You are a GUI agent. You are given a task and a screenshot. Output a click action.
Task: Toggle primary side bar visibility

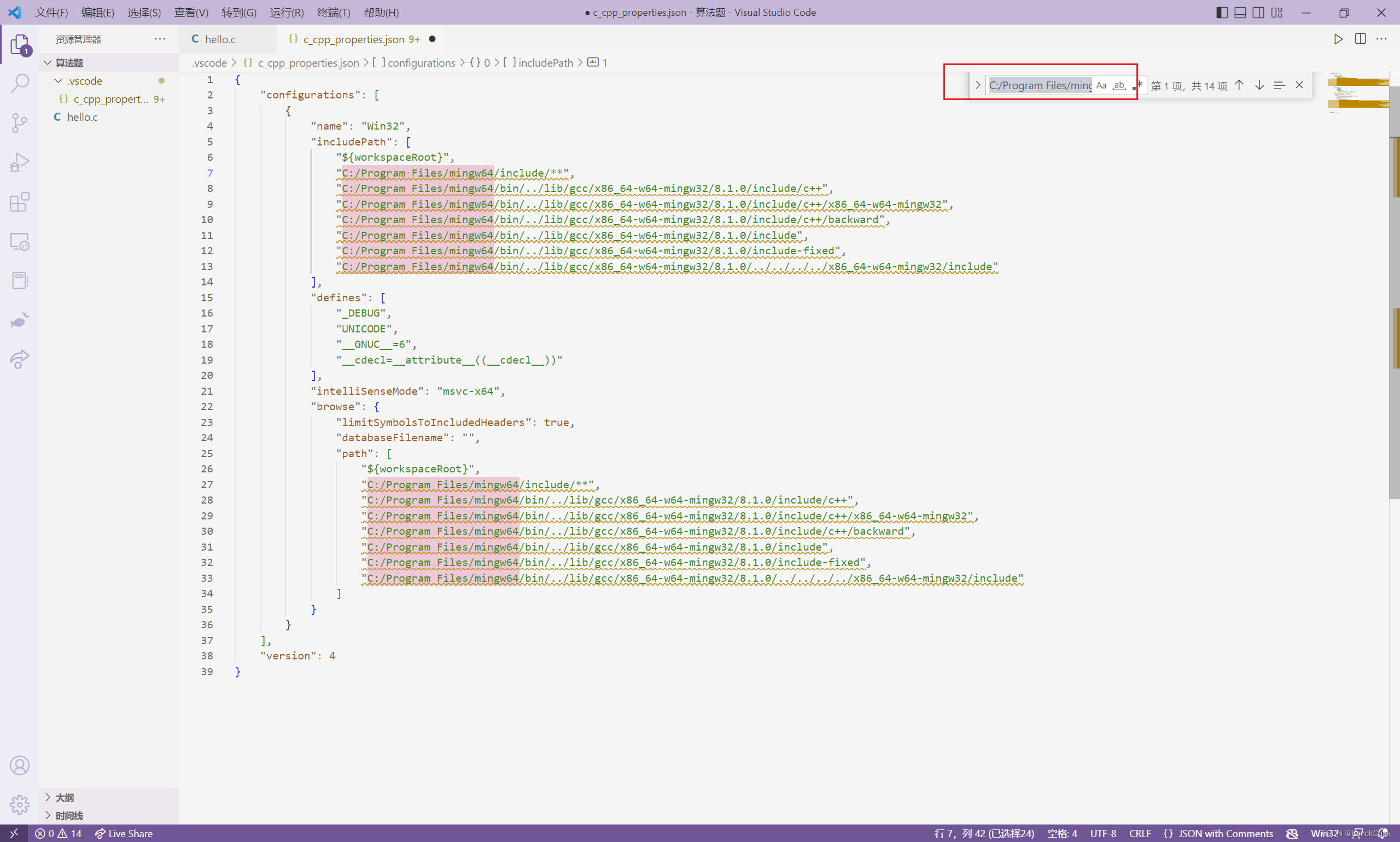point(1222,13)
